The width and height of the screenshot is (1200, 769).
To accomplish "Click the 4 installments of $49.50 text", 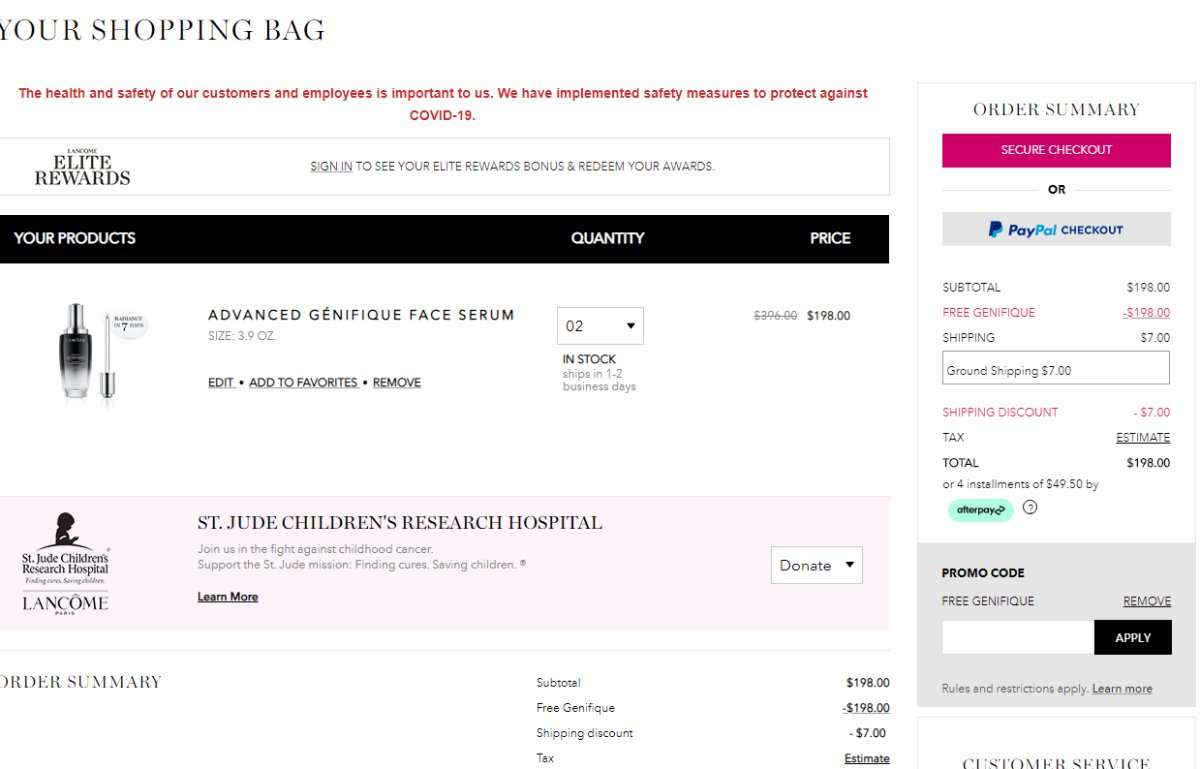I will click(x=1020, y=484).
